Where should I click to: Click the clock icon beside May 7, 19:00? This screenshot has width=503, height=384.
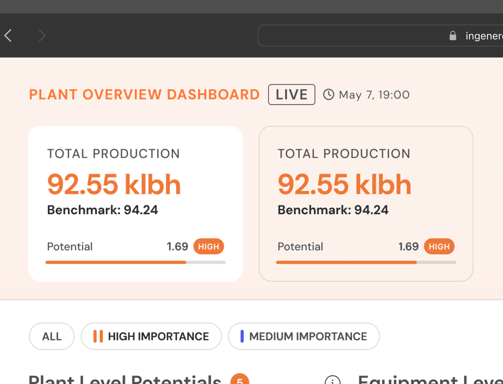pyautogui.click(x=328, y=95)
